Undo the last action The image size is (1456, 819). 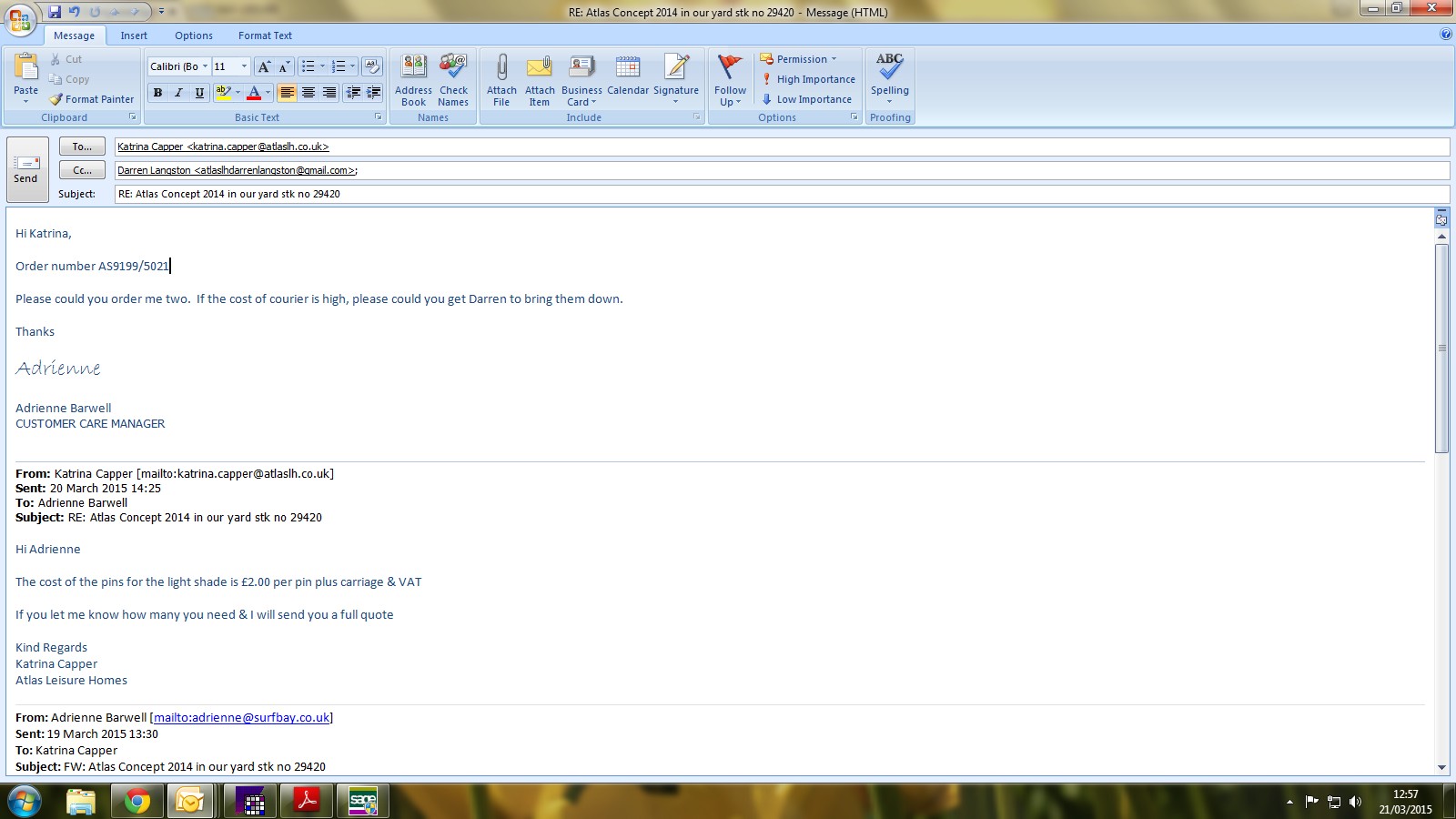(x=75, y=12)
